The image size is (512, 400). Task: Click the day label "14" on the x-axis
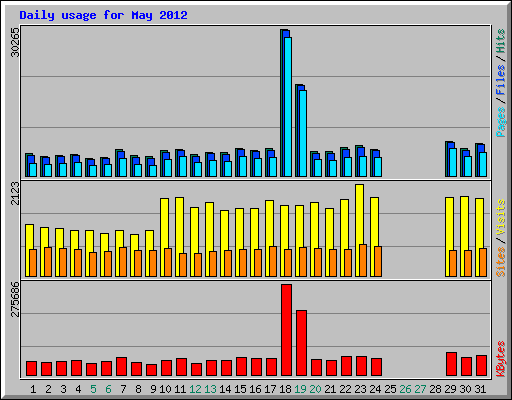point(225,389)
